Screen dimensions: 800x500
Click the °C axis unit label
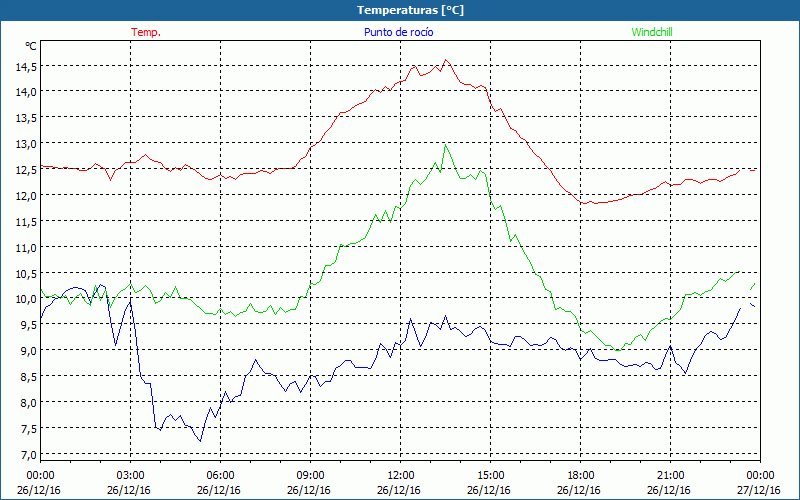coord(31,46)
